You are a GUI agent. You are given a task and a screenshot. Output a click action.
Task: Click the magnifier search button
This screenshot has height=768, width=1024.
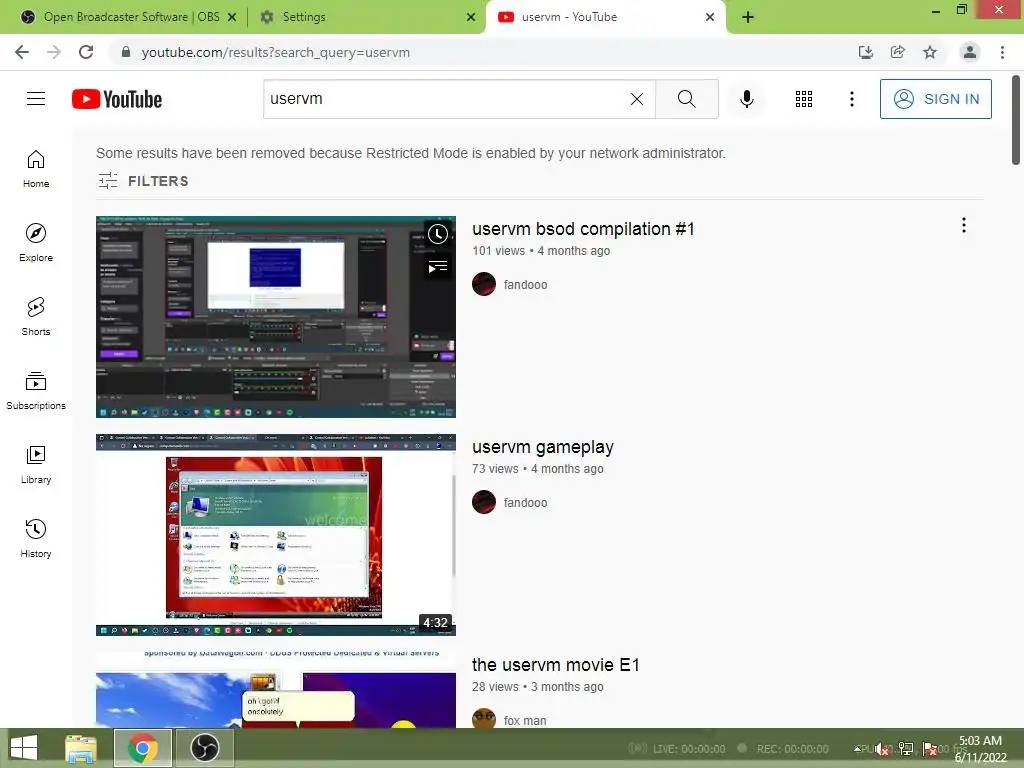(x=686, y=99)
